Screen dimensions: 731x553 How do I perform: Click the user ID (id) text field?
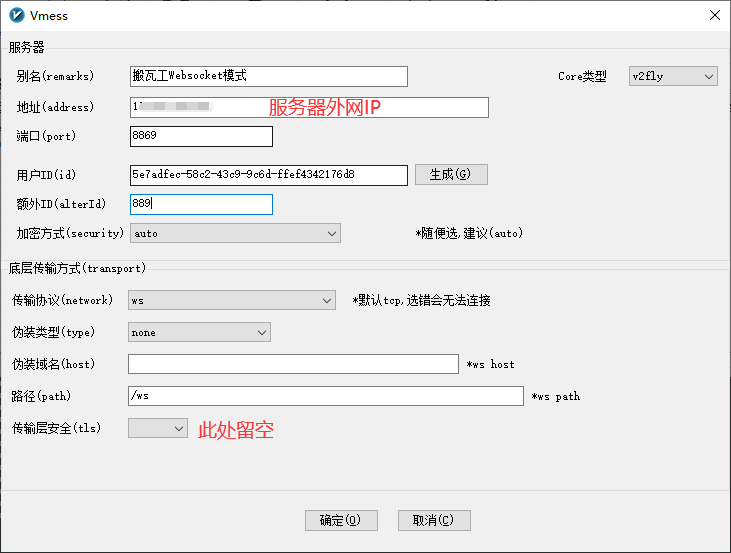[269, 175]
